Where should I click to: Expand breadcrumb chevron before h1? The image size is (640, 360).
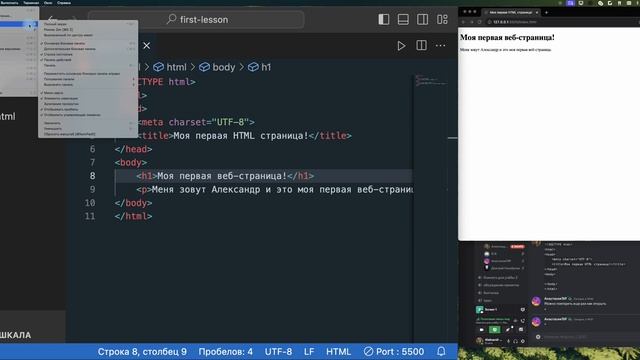coord(242,67)
